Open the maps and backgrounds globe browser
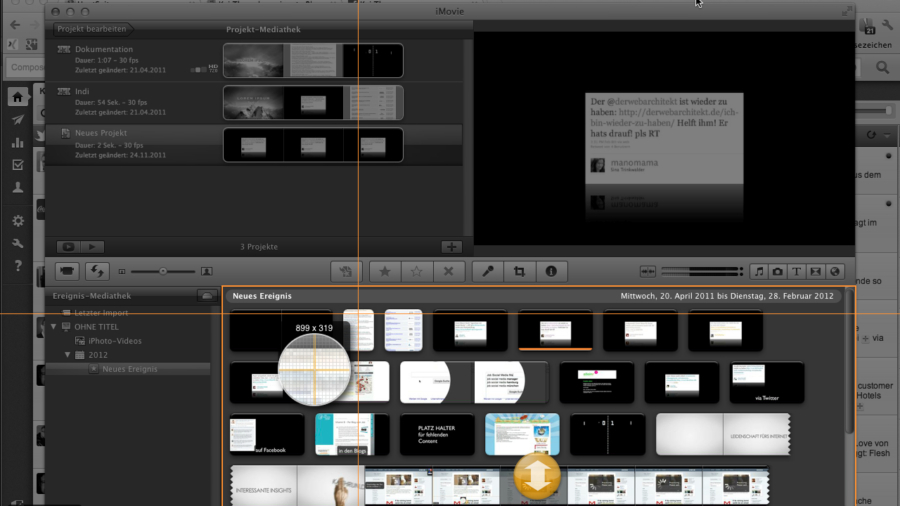900x506 pixels. point(835,271)
